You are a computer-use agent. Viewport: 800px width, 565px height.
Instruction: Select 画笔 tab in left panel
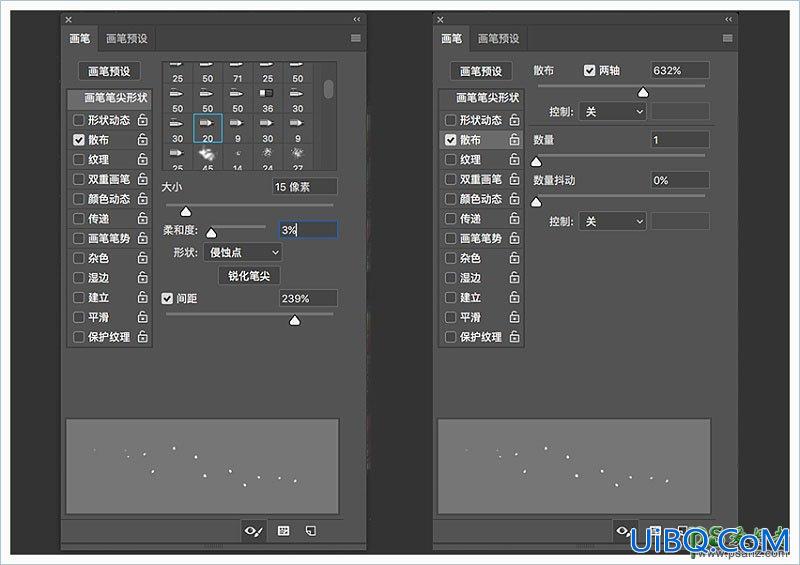tap(80, 38)
